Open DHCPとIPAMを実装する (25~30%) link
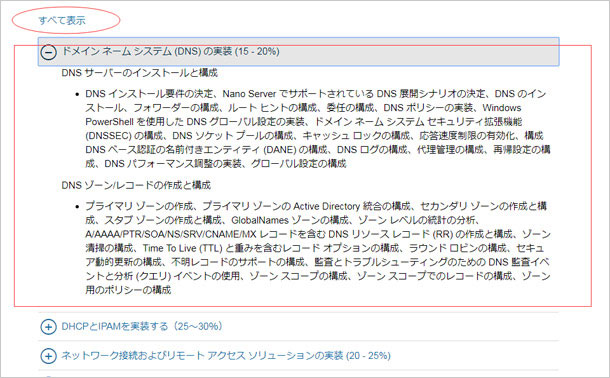This screenshot has height=378, width=610. pyautogui.click(x=142, y=326)
